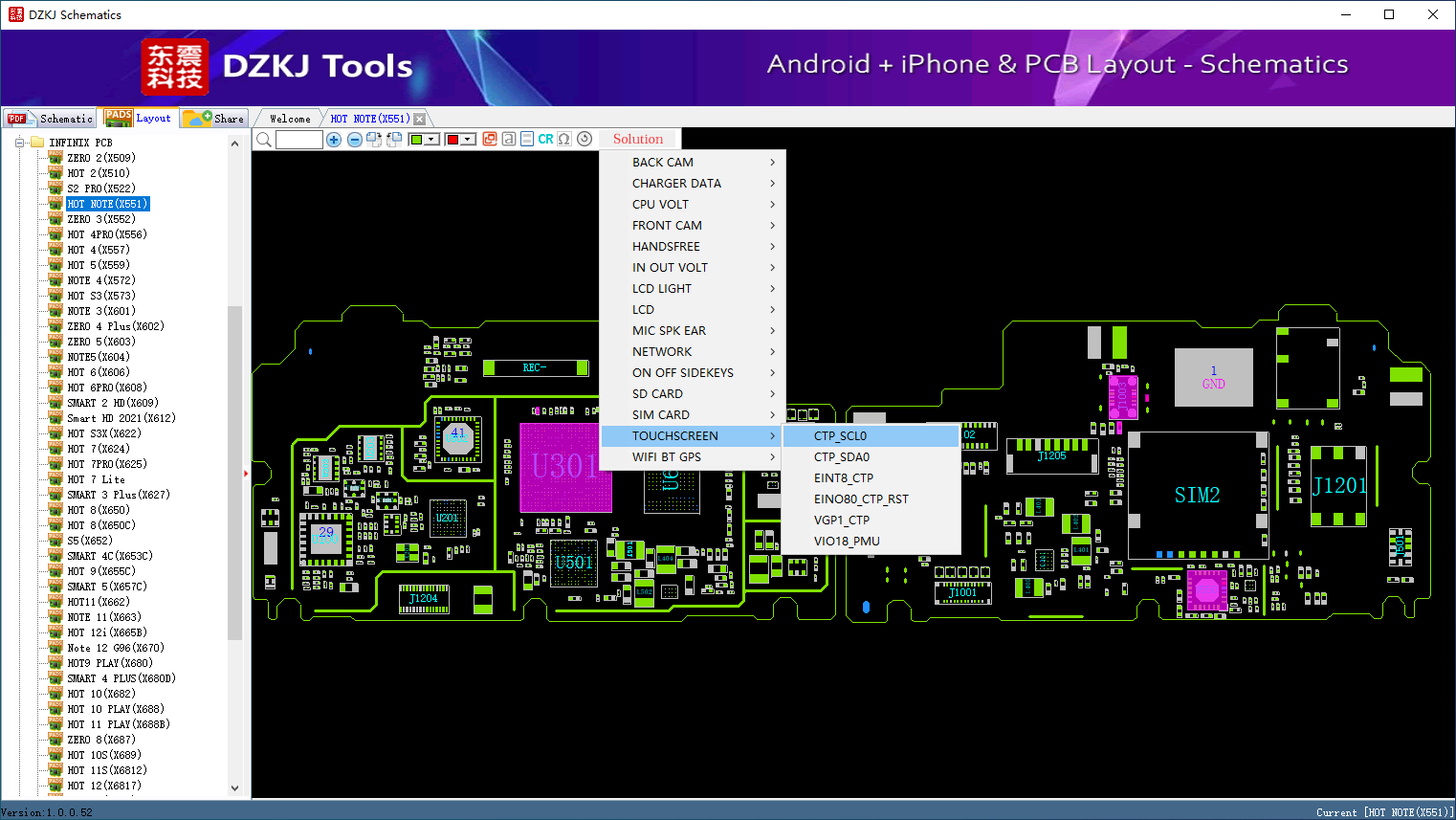The image size is (1456, 820).
Task: Zoom in with the plus icon
Action: pyautogui.click(x=334, y=140)
